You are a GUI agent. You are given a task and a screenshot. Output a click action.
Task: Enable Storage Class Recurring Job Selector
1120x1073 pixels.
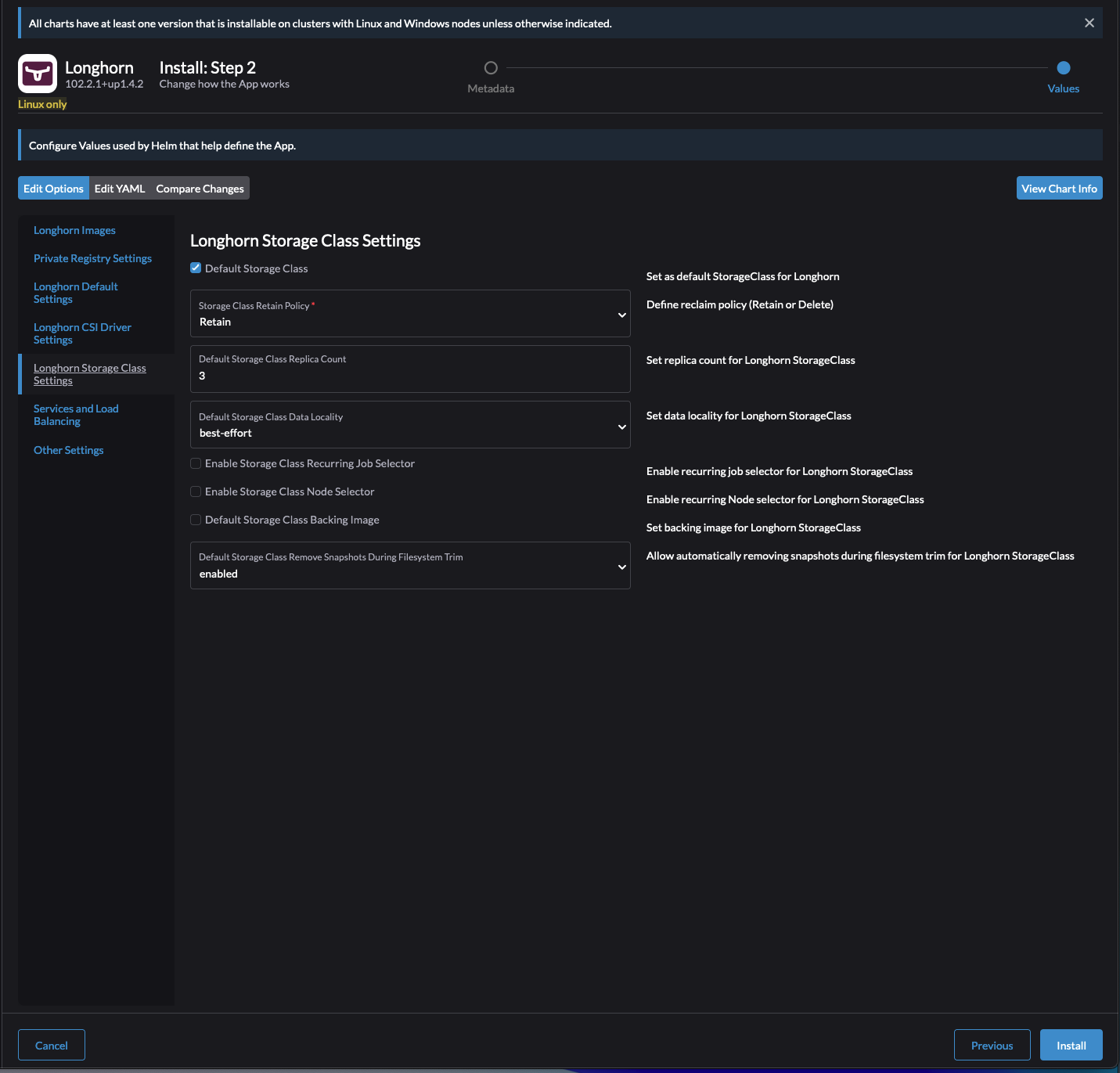tap(195, 463)
